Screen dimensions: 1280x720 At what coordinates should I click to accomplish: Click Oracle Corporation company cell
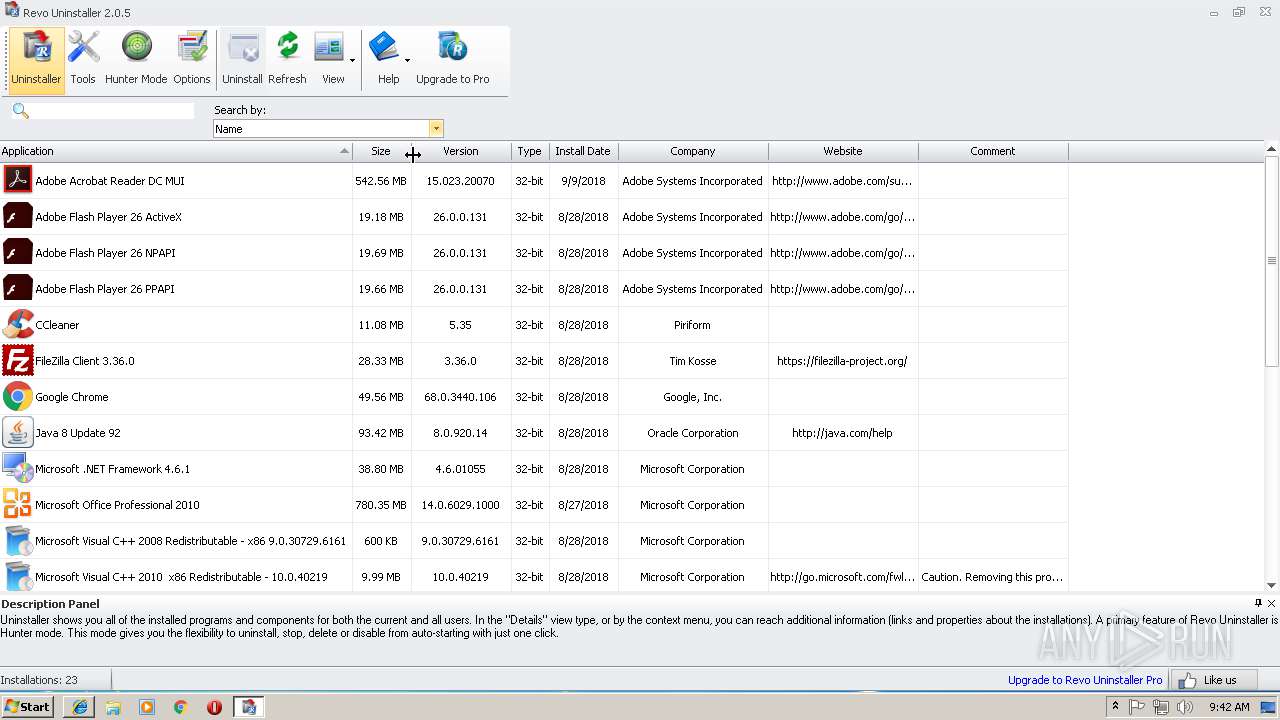click(x=693, y=433)
